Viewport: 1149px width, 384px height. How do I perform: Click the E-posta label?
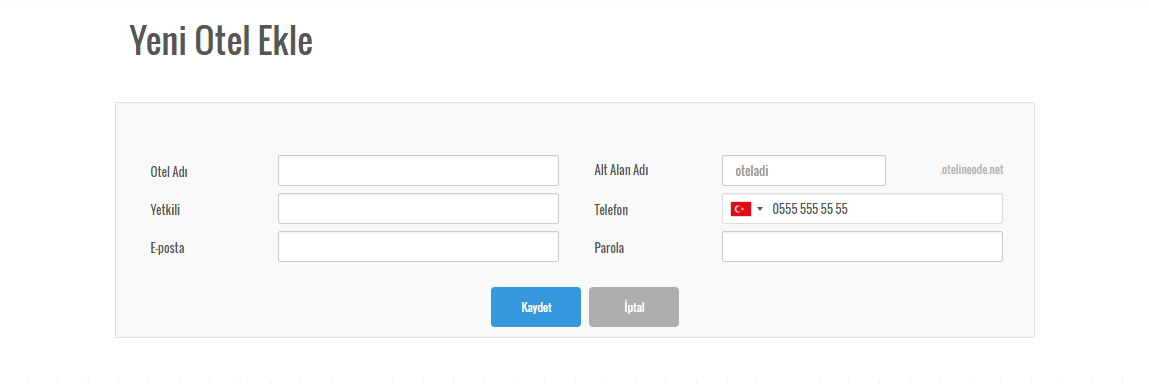[167, 248]
